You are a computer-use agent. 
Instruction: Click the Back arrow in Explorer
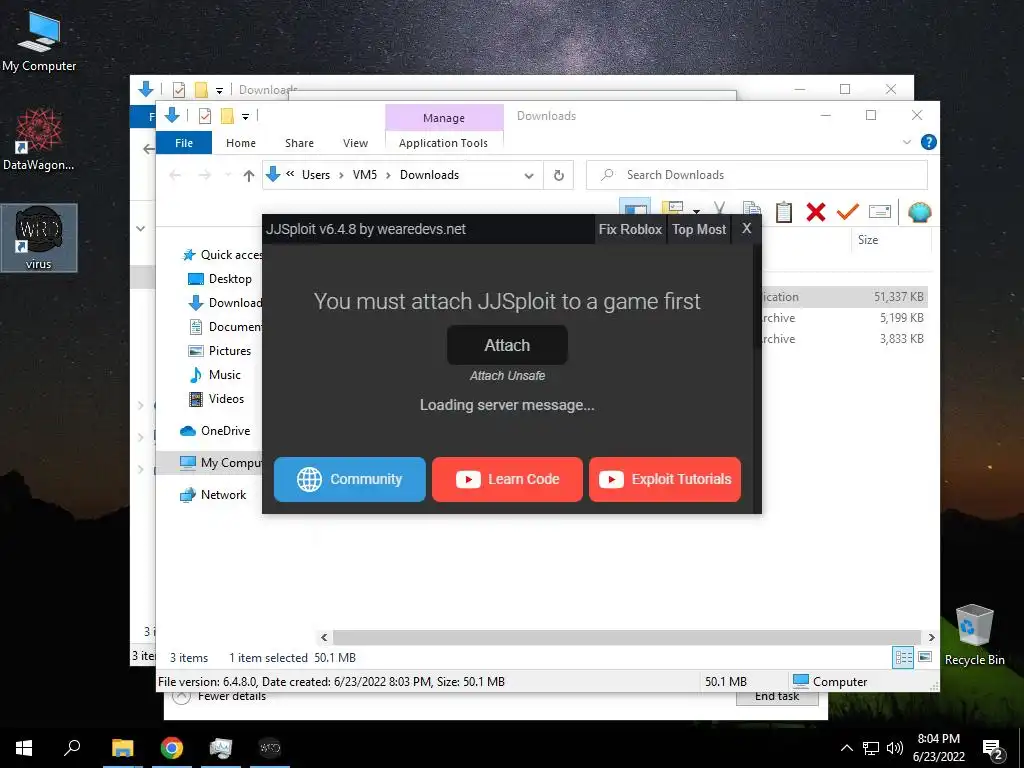175,175
